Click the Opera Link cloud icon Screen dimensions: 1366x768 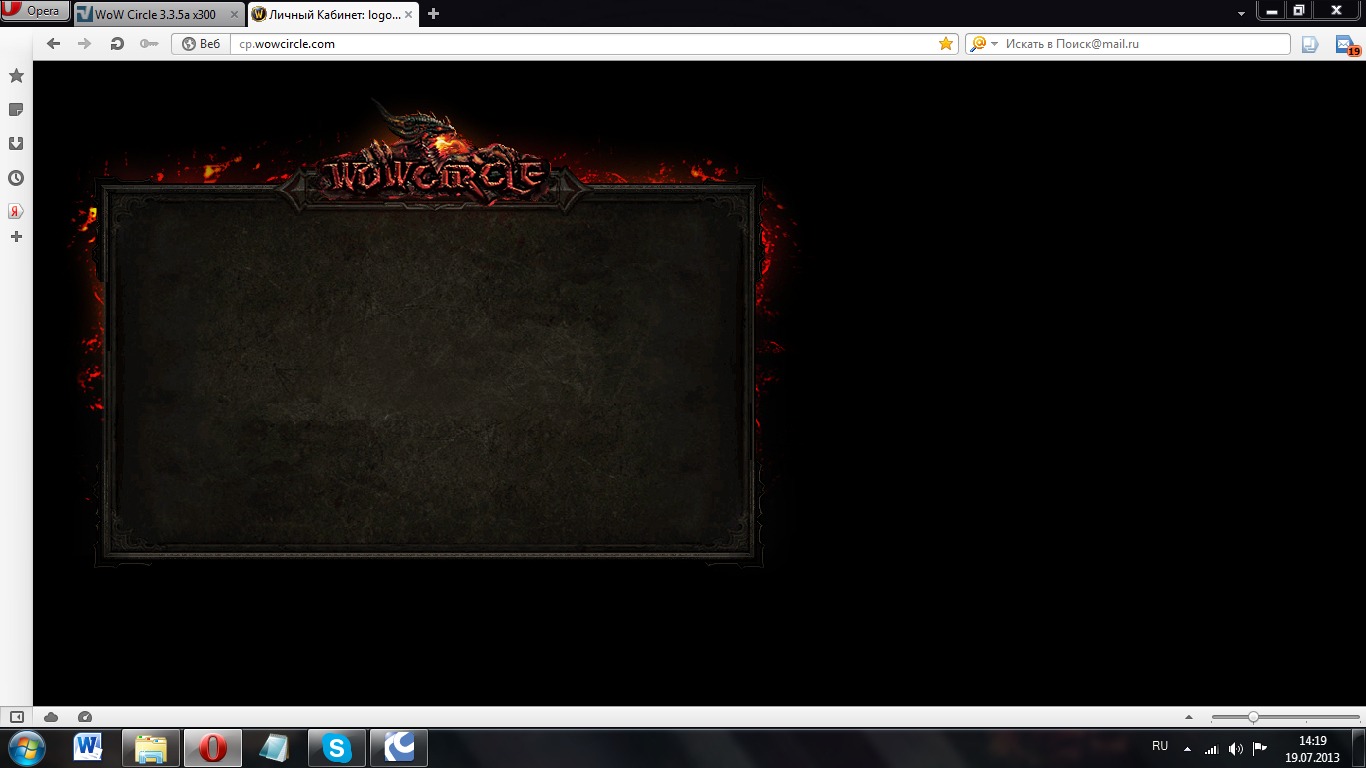(x=51, y=717)
